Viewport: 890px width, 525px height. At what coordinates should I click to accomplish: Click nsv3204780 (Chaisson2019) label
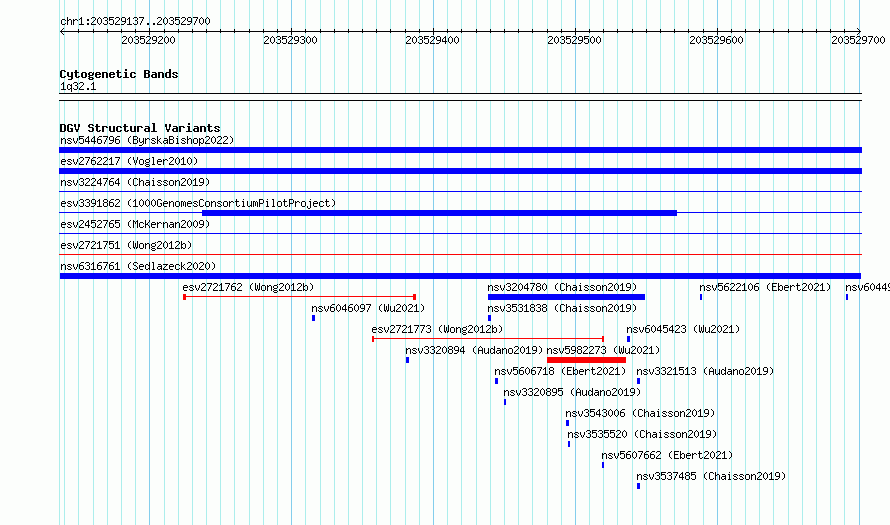coord(562,287)
